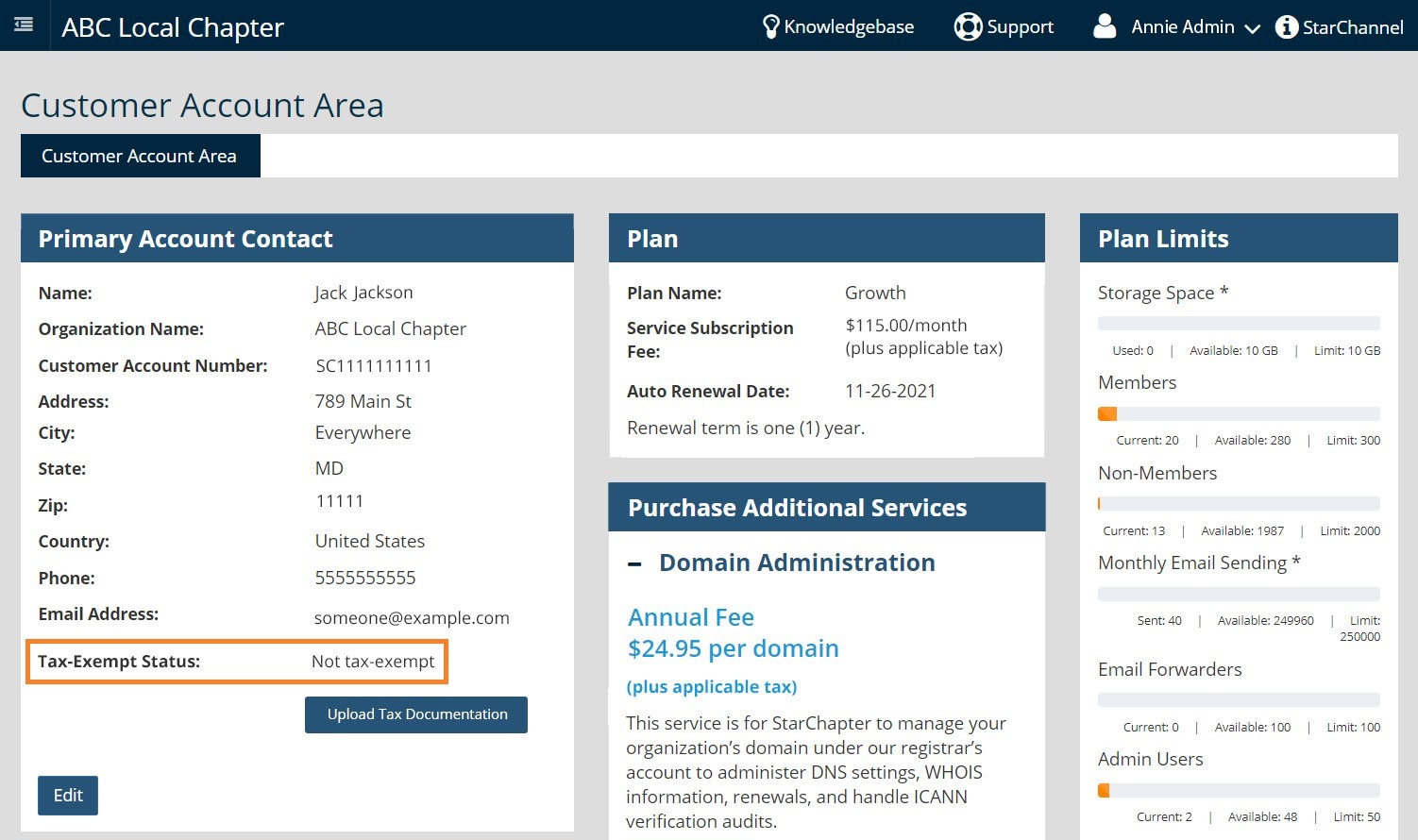Click the user profile avatar icon

click(1105, 26)
